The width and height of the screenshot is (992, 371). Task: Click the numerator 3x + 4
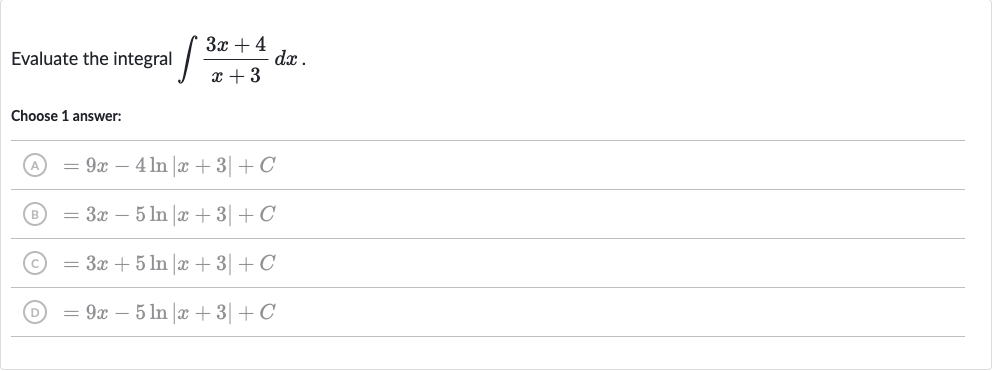pyautogui.click(x=236, y=44)
